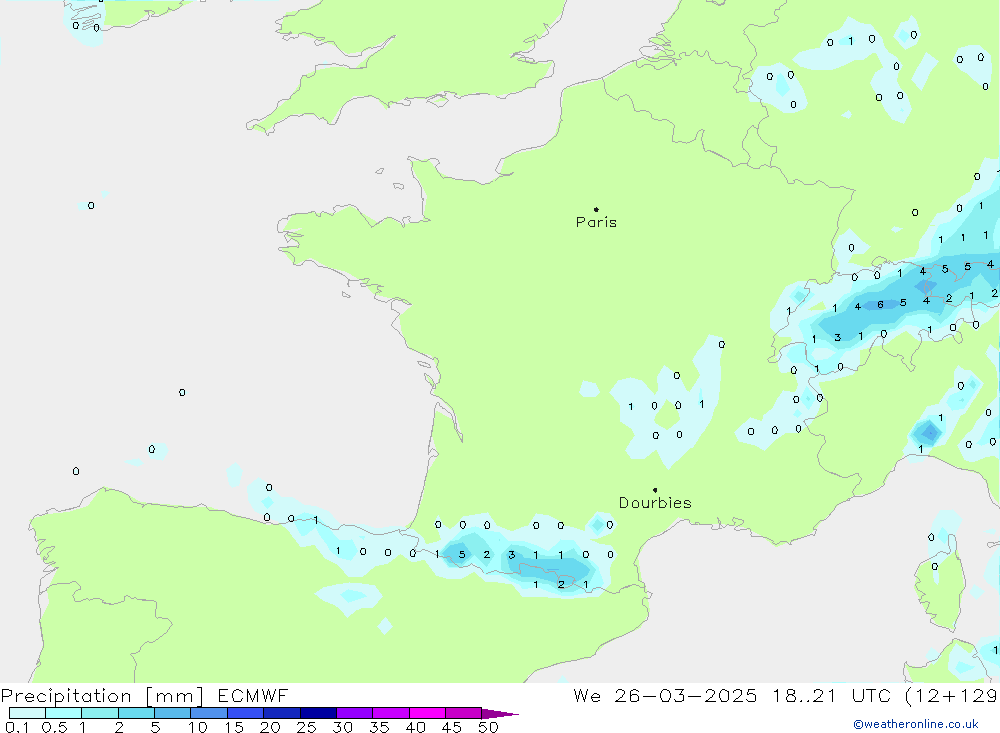Viewport: 1000px width, 733px height.
Task: Click the legend arrow tip above 50
Action: coord(500,714)
